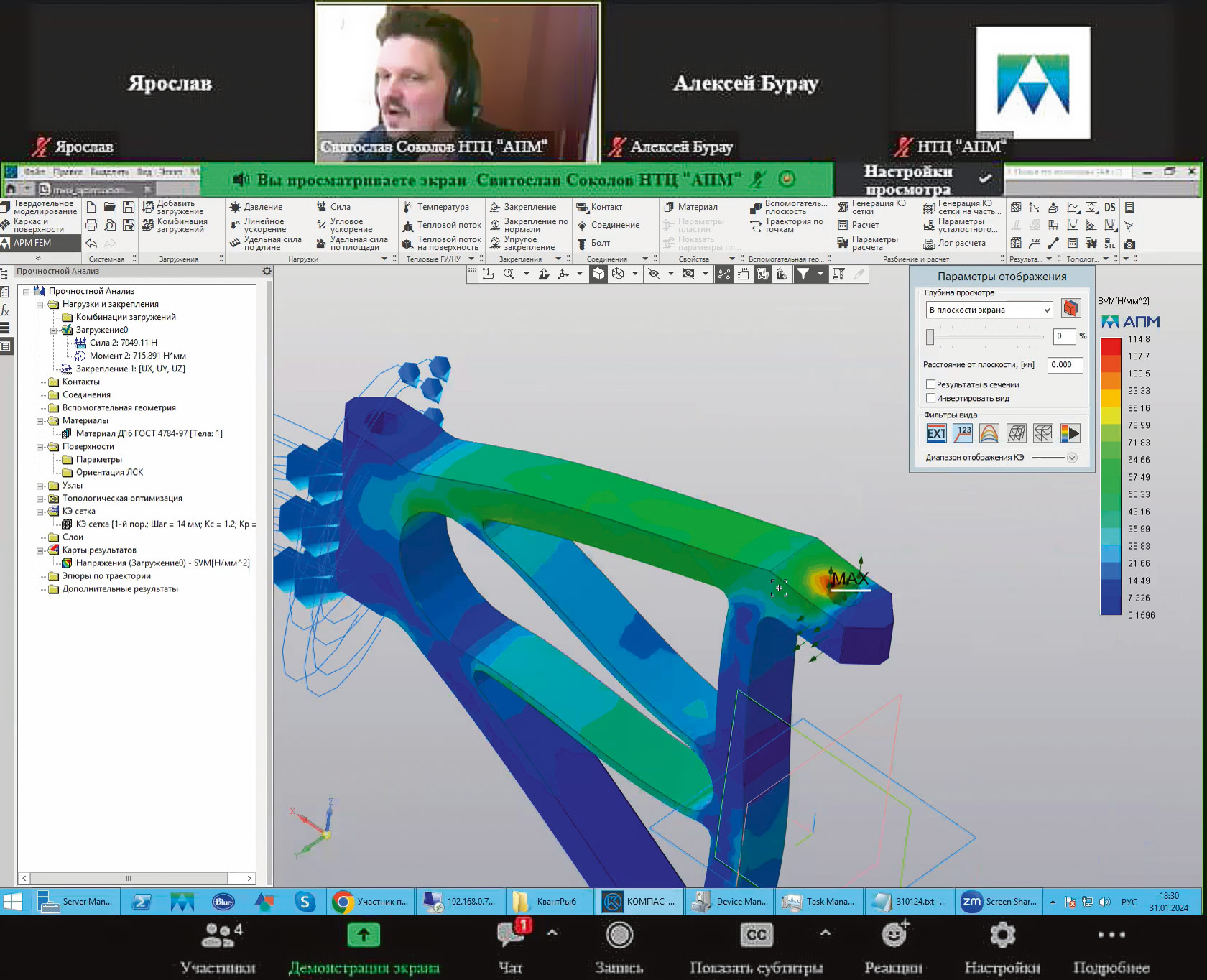This screenshot has width=1207, height=980.
Task: Click the Демонстрация экрана button
Action: point(364,949)
